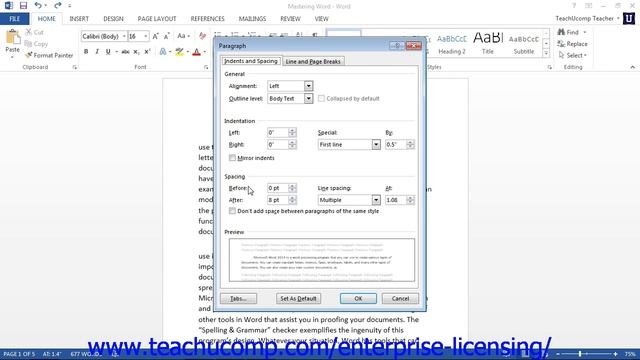Apply strikethrough formatting

(x=125, y=52)
